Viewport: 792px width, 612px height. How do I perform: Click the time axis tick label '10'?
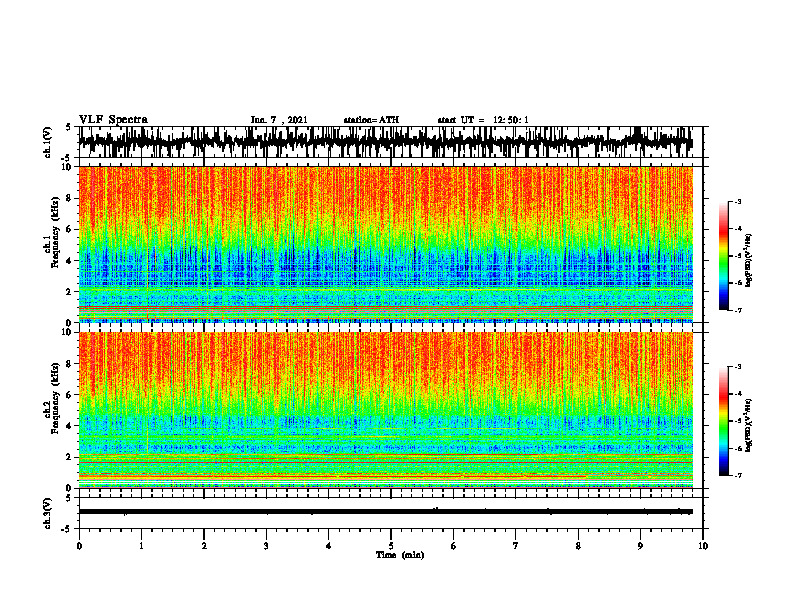(x=703, y=546)
